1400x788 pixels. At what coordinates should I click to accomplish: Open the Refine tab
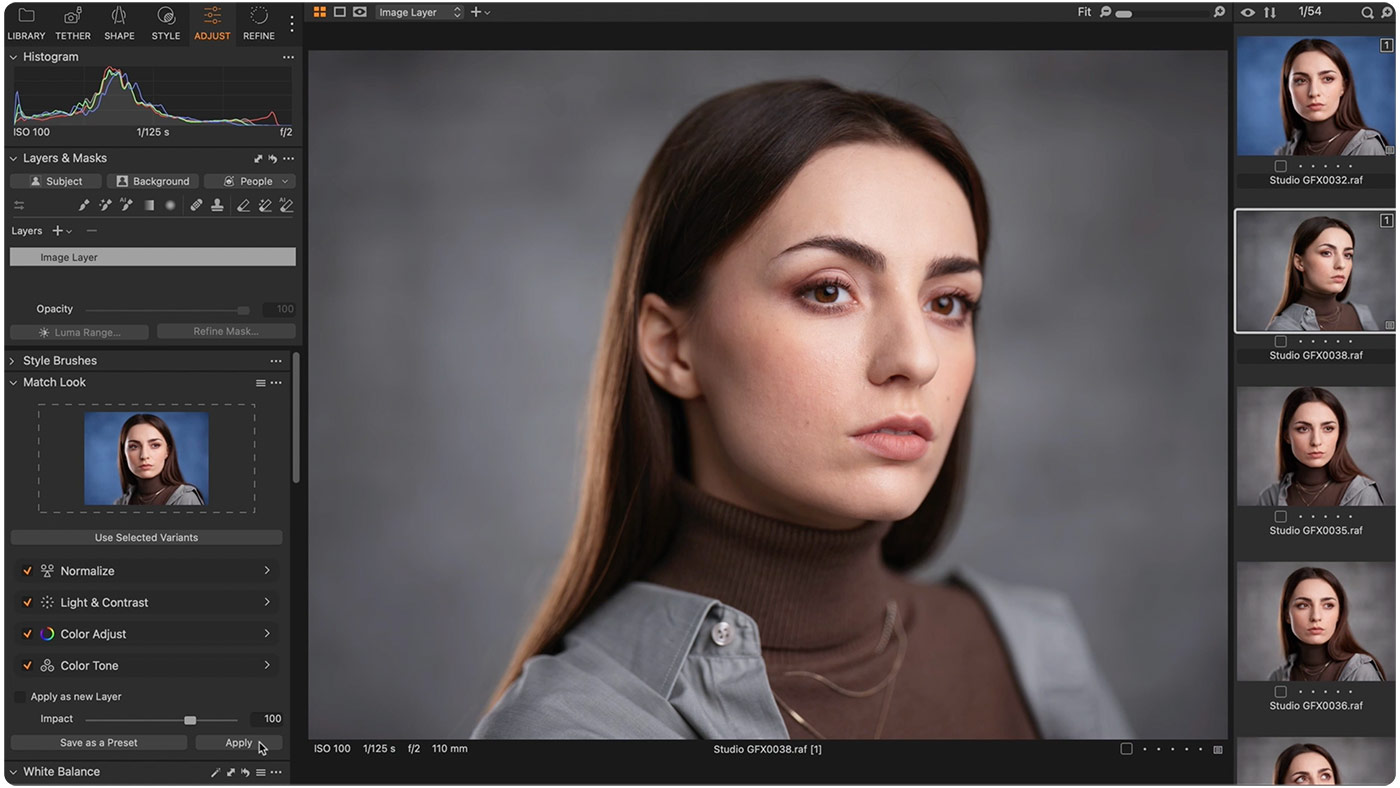click(259, 23)
